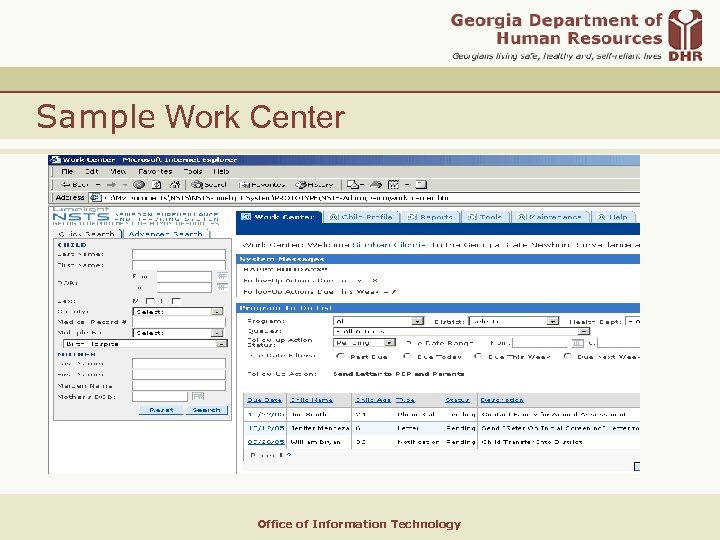Screen dimensions: 720x540
Task: Click the Mail toolbar icon
Action: [353, 185]
